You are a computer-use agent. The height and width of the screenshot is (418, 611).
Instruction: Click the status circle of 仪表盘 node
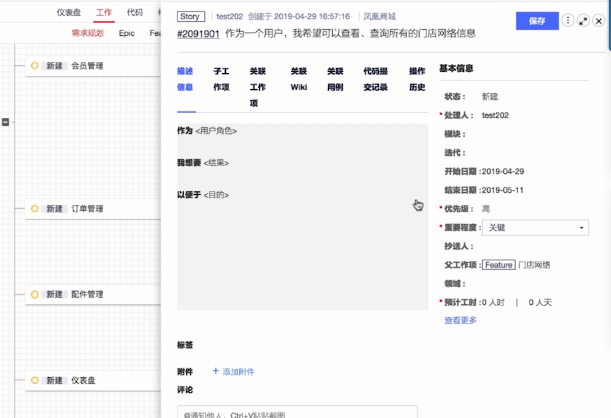tap(35, 380)
